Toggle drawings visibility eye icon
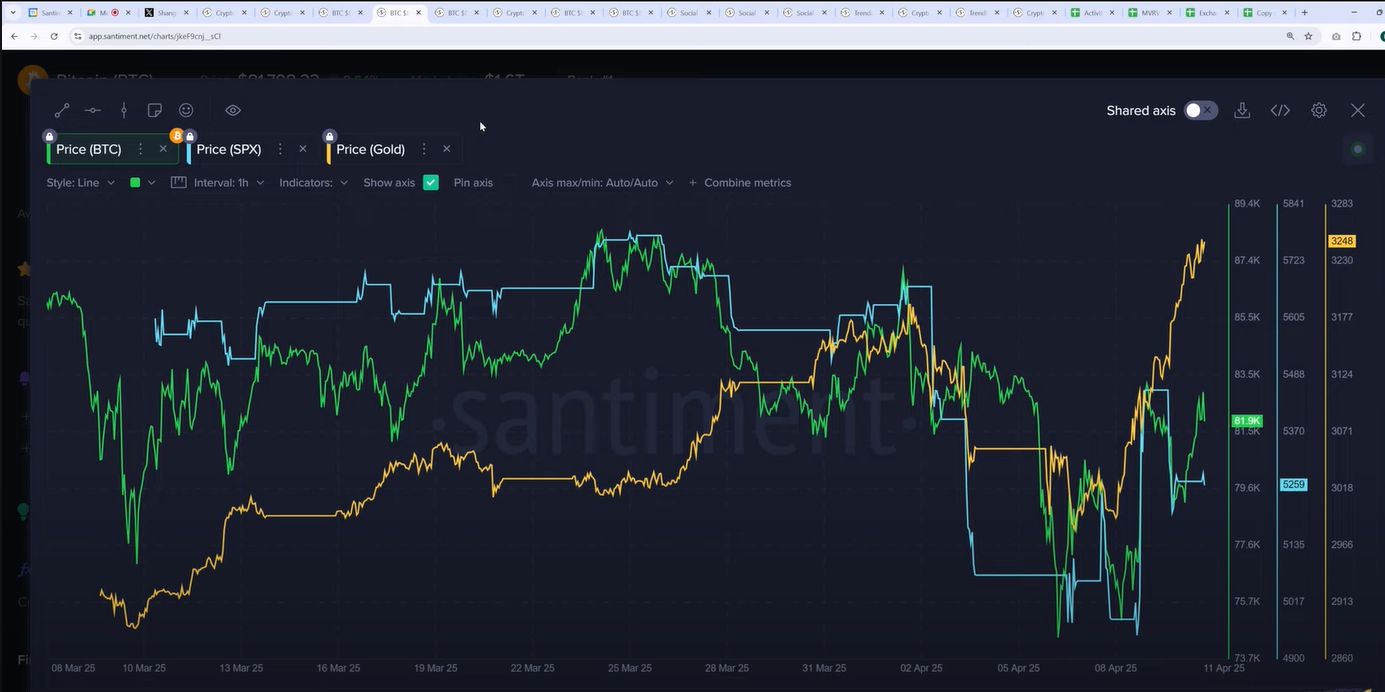This screenshot has height=692, width=1385. click(x=233, y=111)
